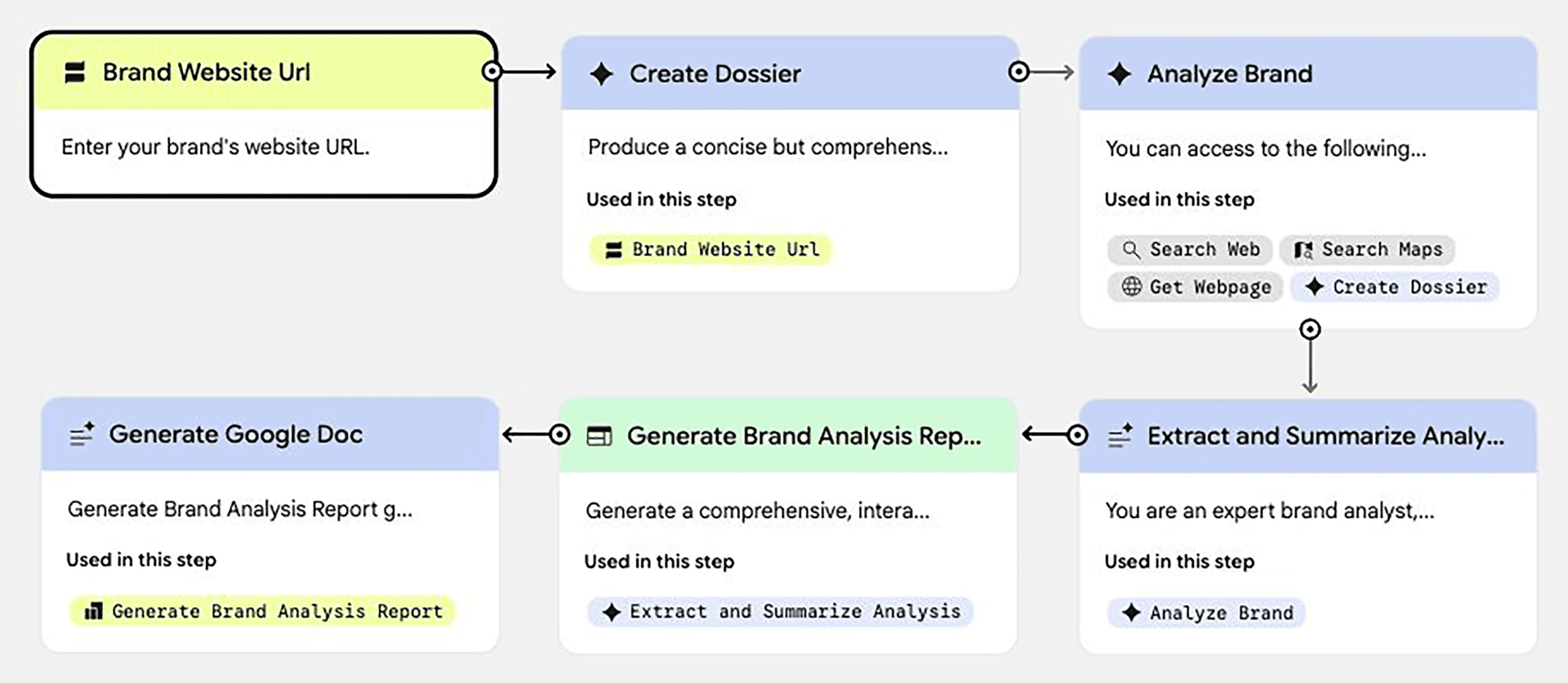The image size is (1568, 683).
Task: Click output port on Create Dossier node
Action: 1018,72
